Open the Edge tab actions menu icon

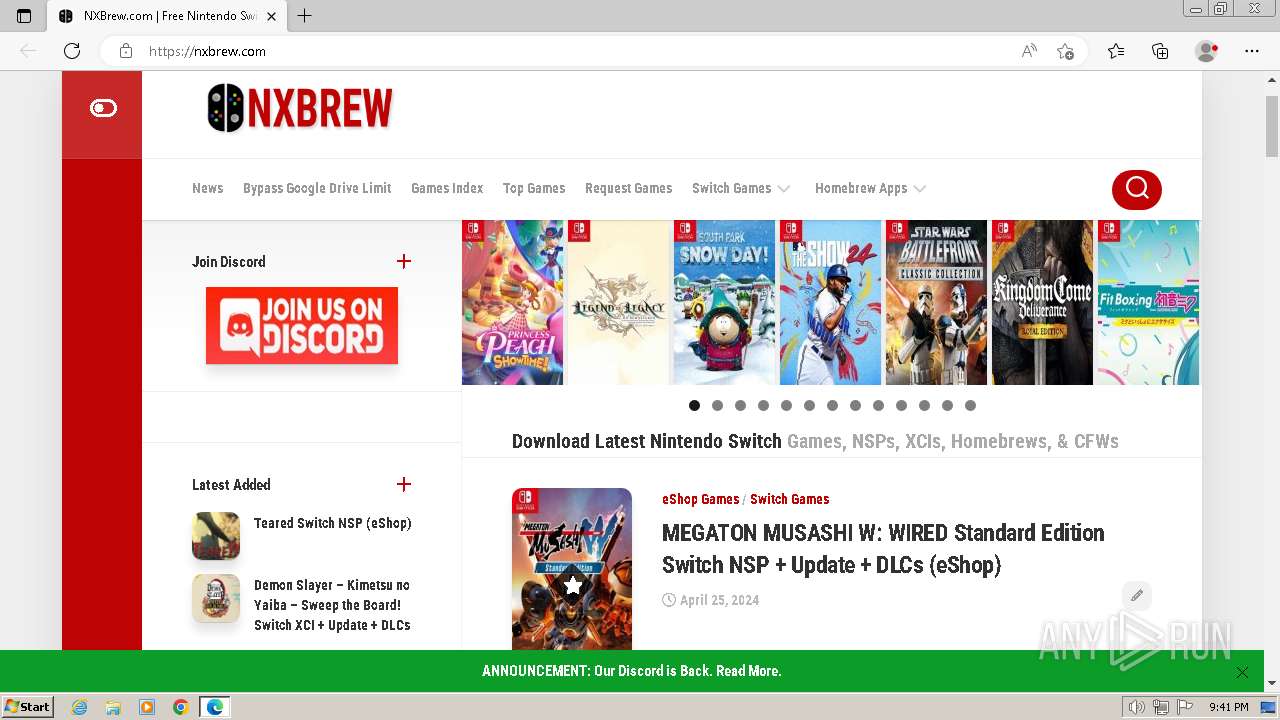(24, 16)
